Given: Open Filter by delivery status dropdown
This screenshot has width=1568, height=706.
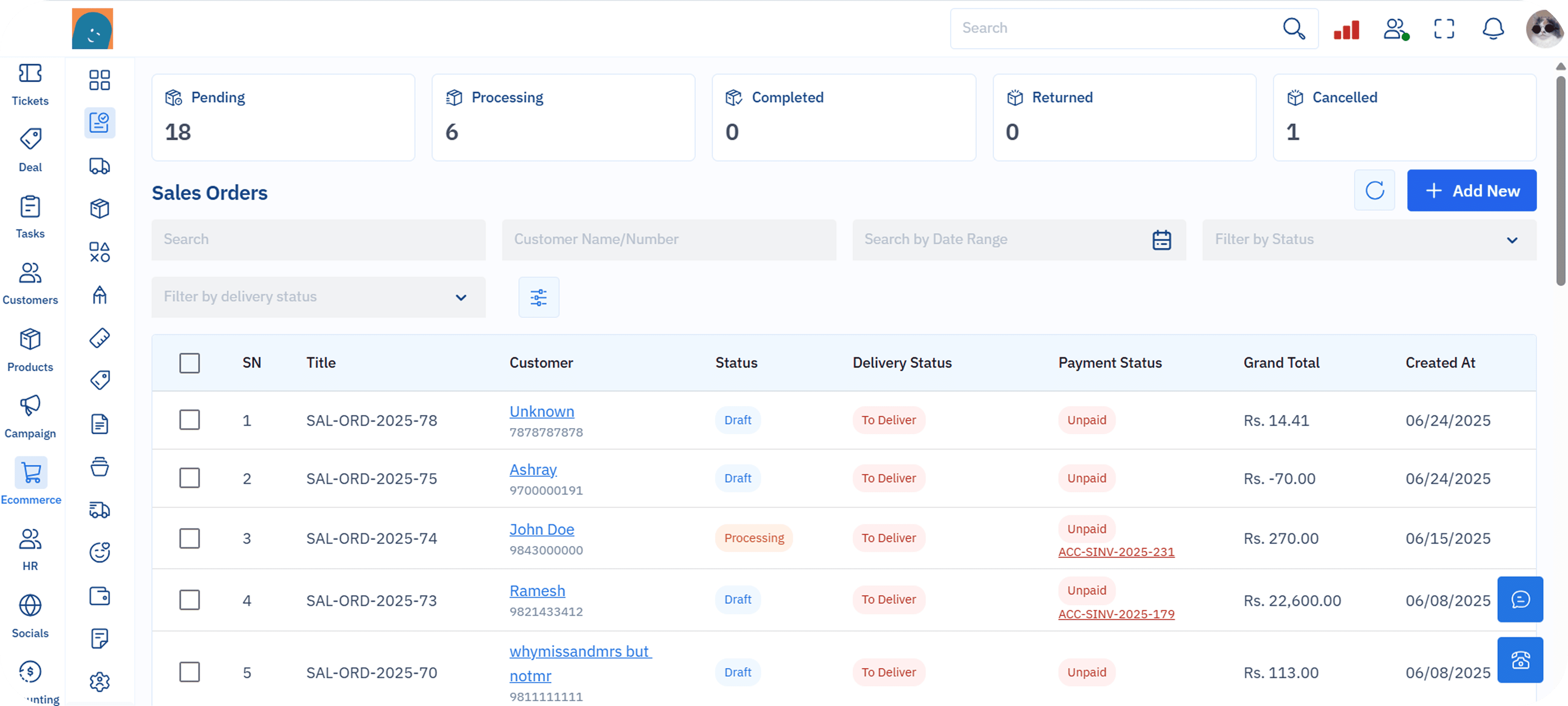Looking at the screenshot, I should 318,297.
